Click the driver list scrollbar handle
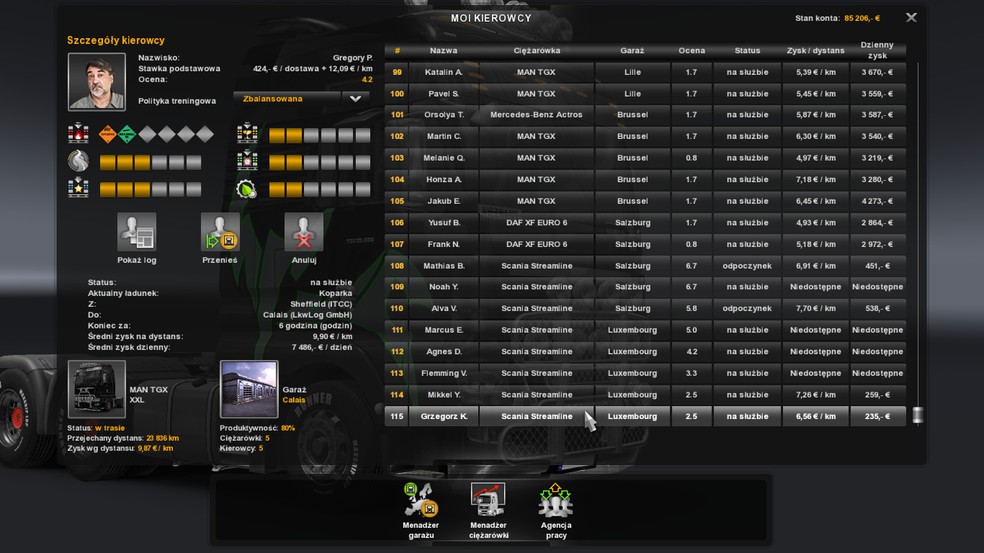The height and width of the screenshot is (553, 984). 917,415
